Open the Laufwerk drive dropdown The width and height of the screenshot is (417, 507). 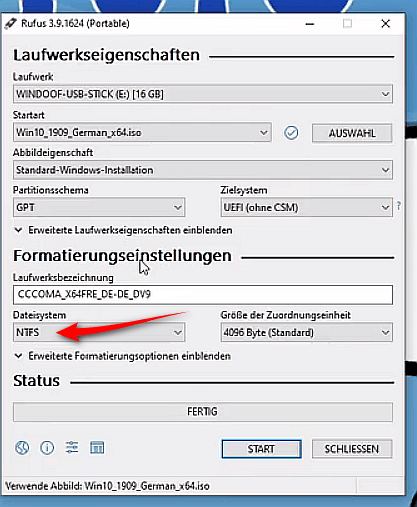pos(203,94)
